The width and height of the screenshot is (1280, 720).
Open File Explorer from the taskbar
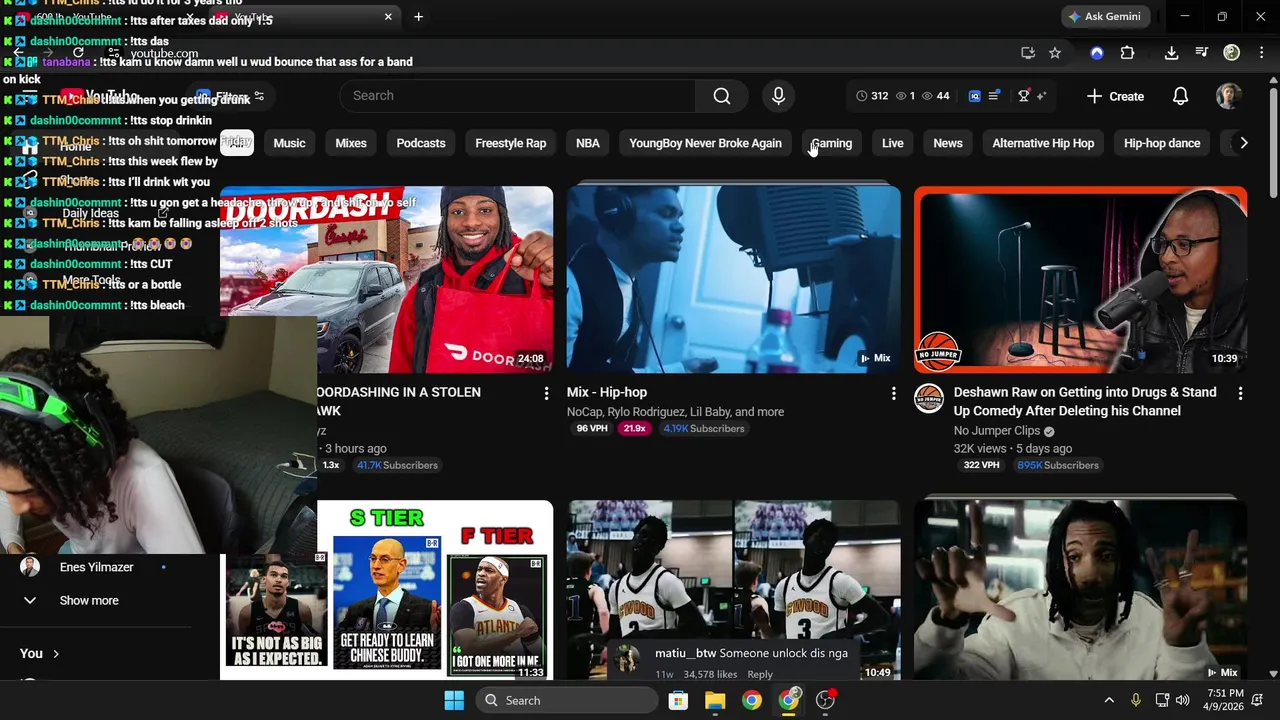click(715, 700)
